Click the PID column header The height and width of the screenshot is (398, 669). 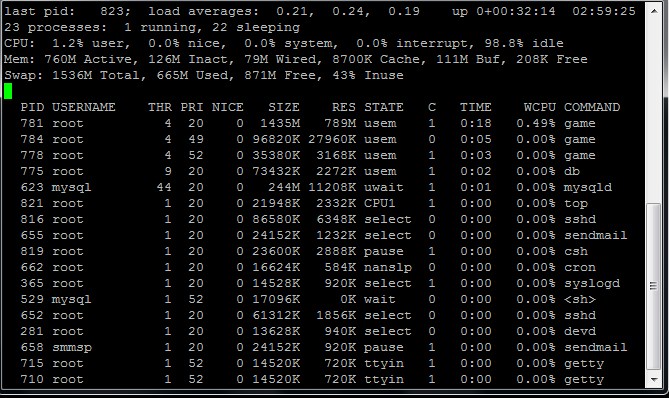[x=32, y=107]
